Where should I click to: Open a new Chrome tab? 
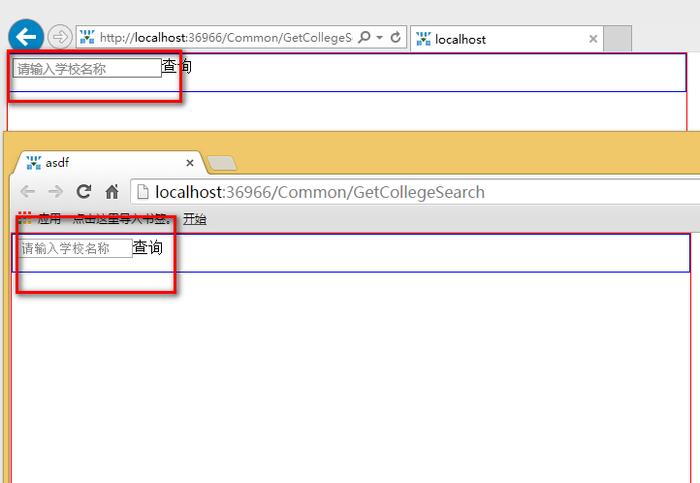pyautogui.click(x=222, y=163)
